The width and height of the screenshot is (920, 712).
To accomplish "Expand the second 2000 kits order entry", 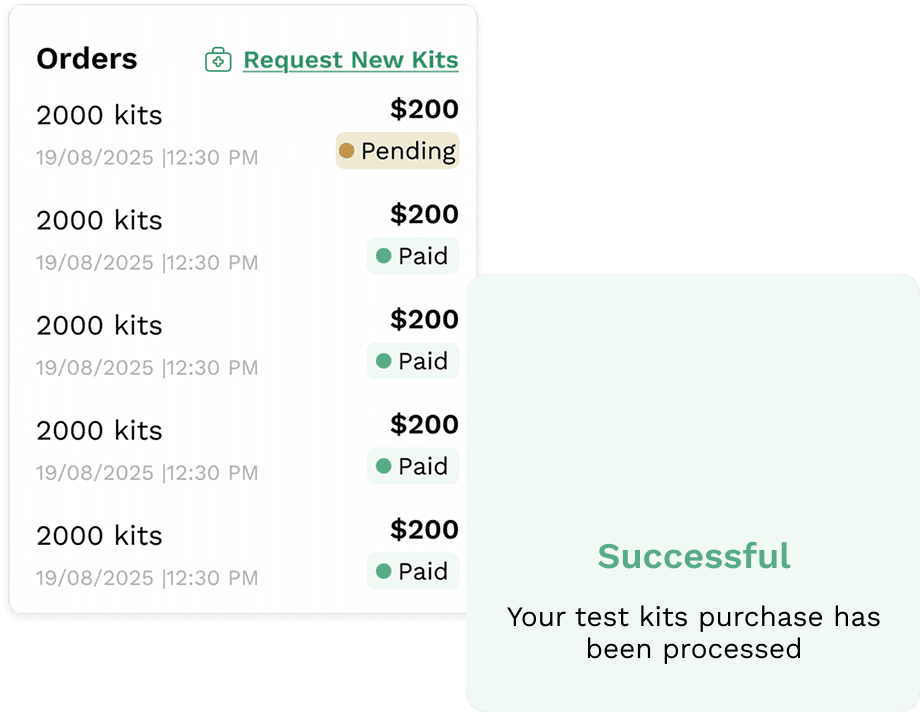I will pyautogui.click(x=100, y=220).
